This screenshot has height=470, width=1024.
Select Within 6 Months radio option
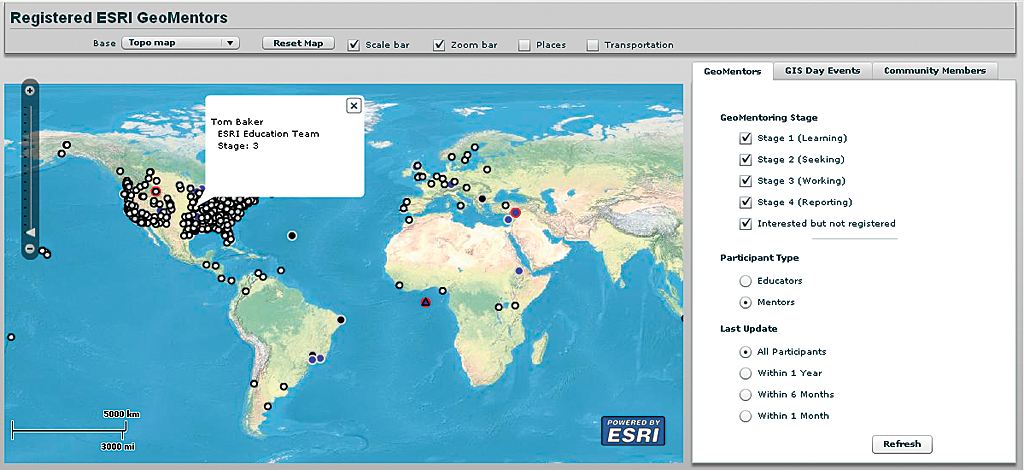click(745, 394)
